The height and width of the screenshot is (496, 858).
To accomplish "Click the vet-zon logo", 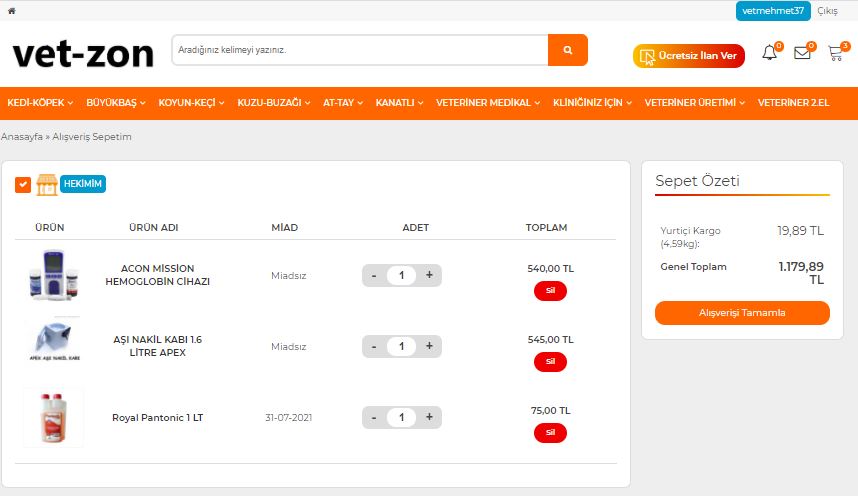I will [83, 53].
